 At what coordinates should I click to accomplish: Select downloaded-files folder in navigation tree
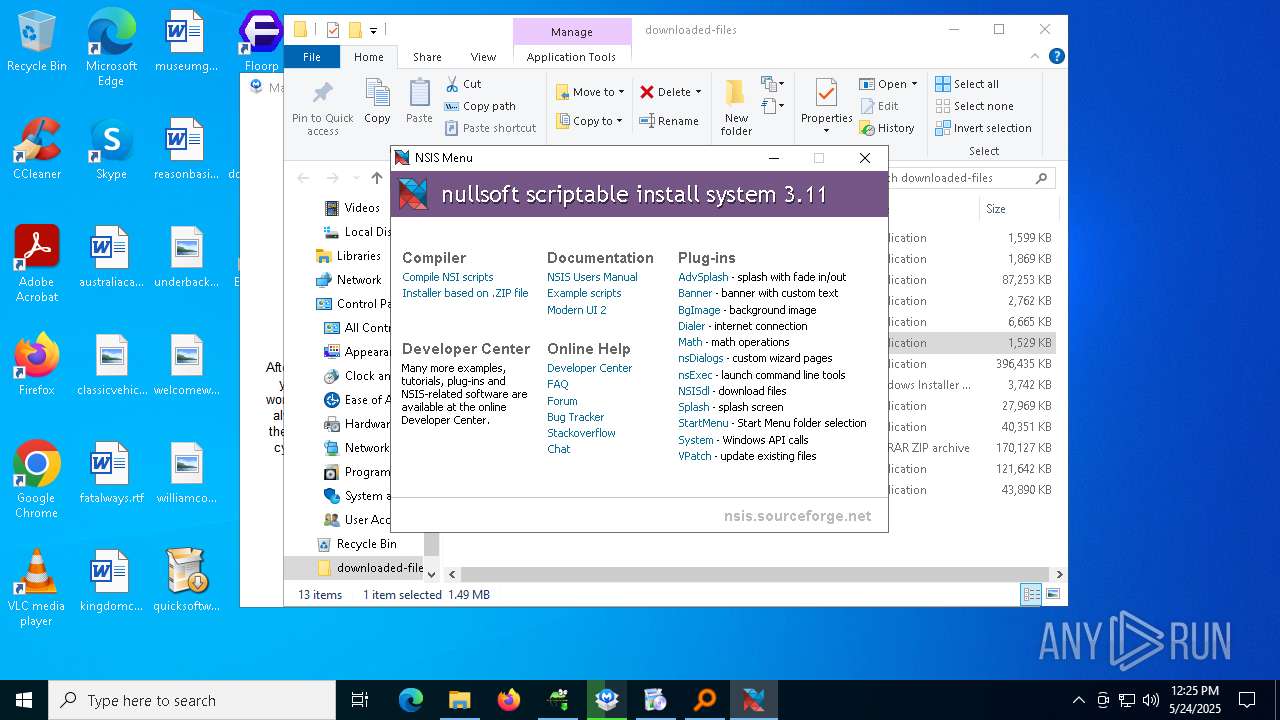[x=369, y=568]
